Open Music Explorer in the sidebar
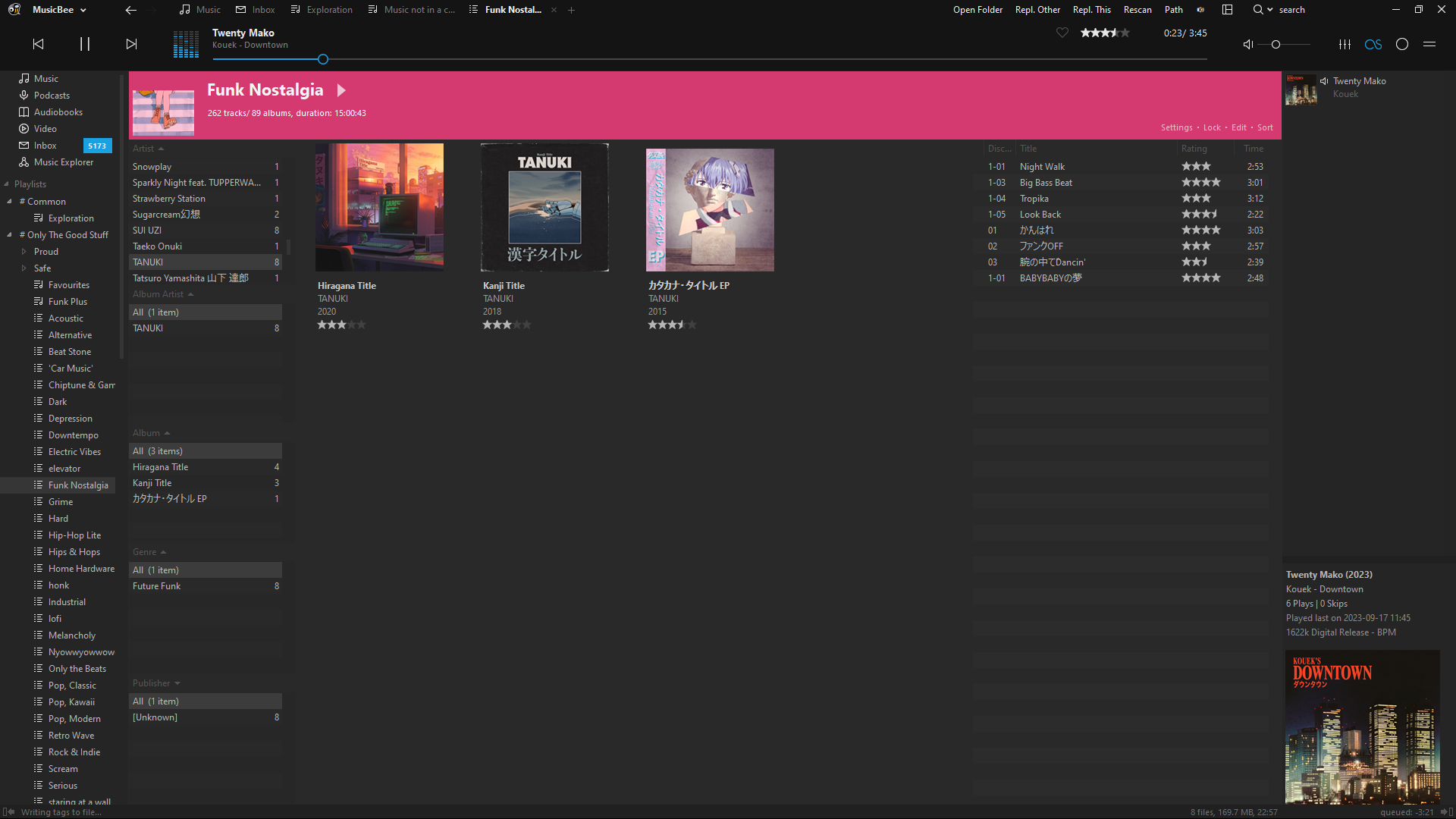 [x=64, y=162]
